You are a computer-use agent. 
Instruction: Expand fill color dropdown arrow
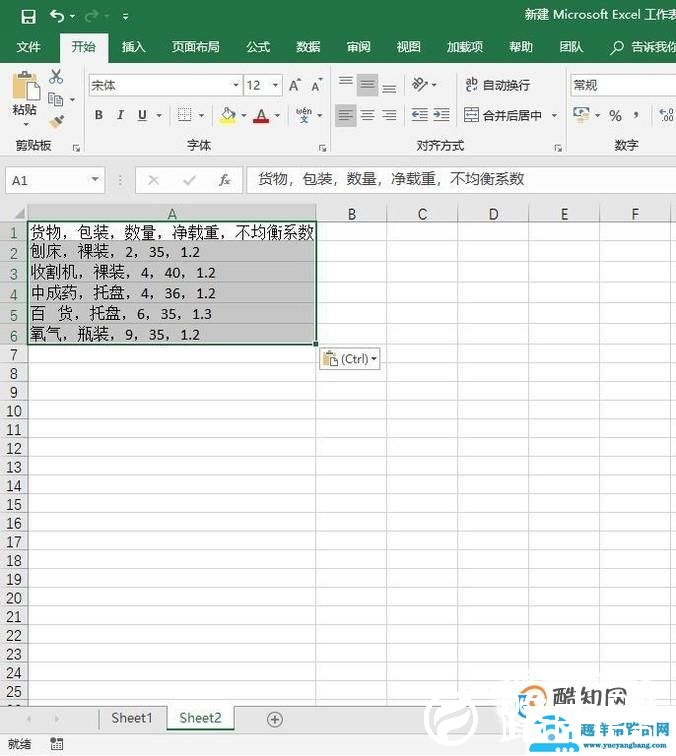click(x=243, y=115)
